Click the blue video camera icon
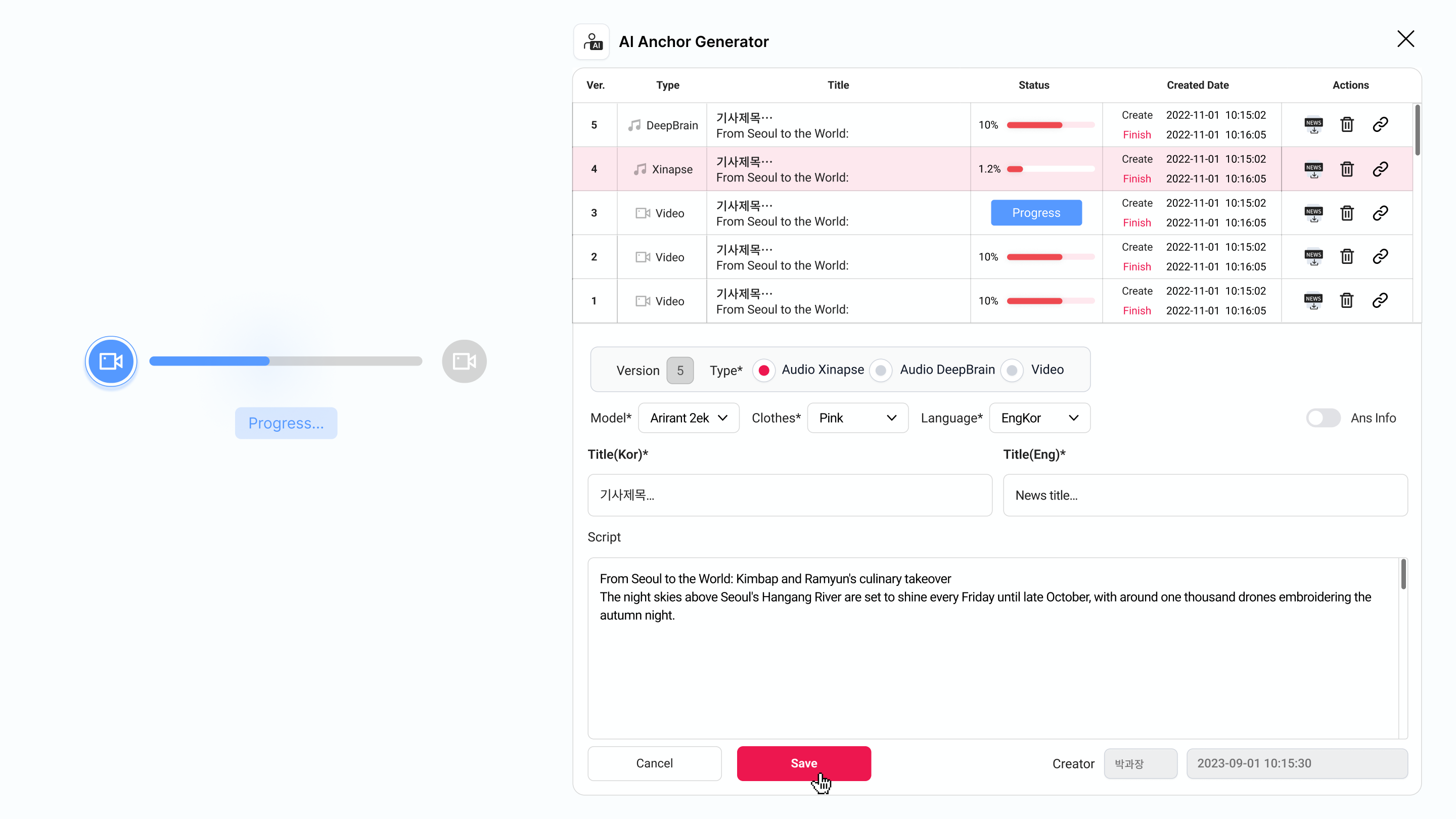 point(111,361)
